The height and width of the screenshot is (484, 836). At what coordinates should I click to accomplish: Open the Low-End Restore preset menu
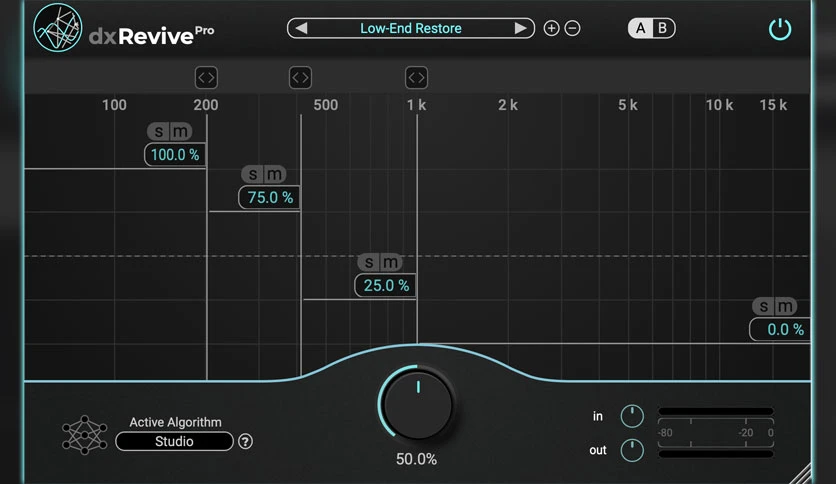tap(411, 28)
